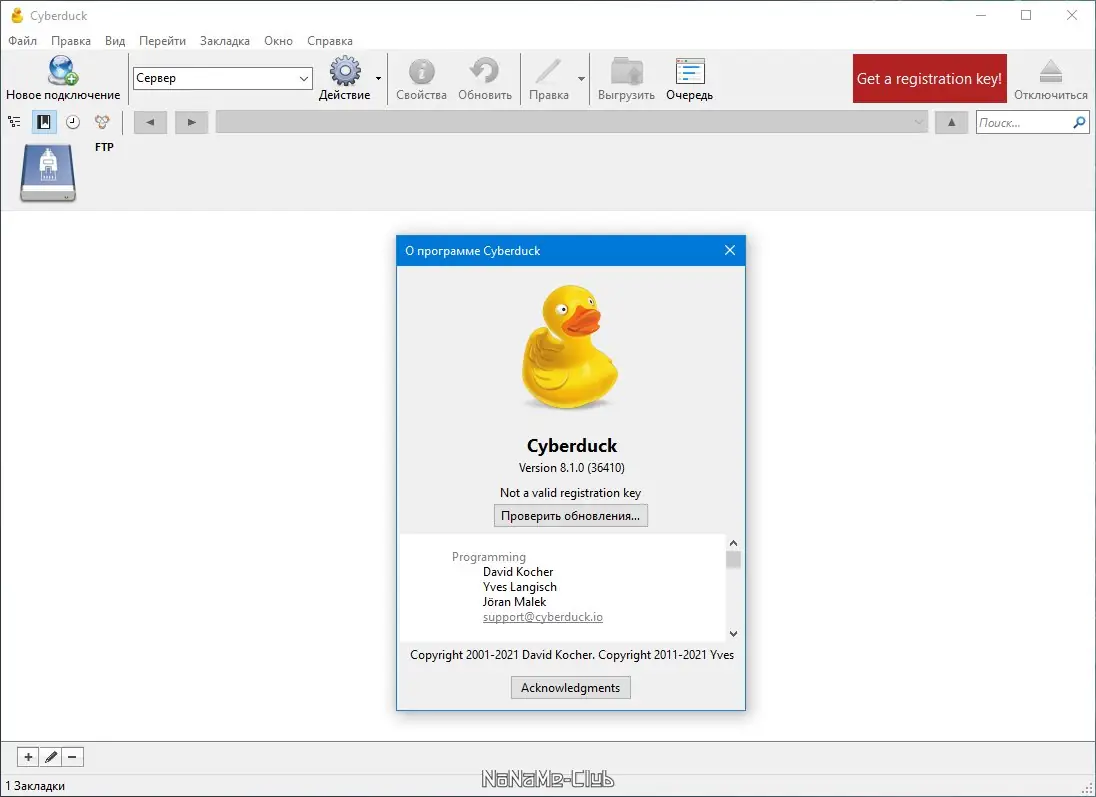Open the Закладка menu

pos(224,41)
